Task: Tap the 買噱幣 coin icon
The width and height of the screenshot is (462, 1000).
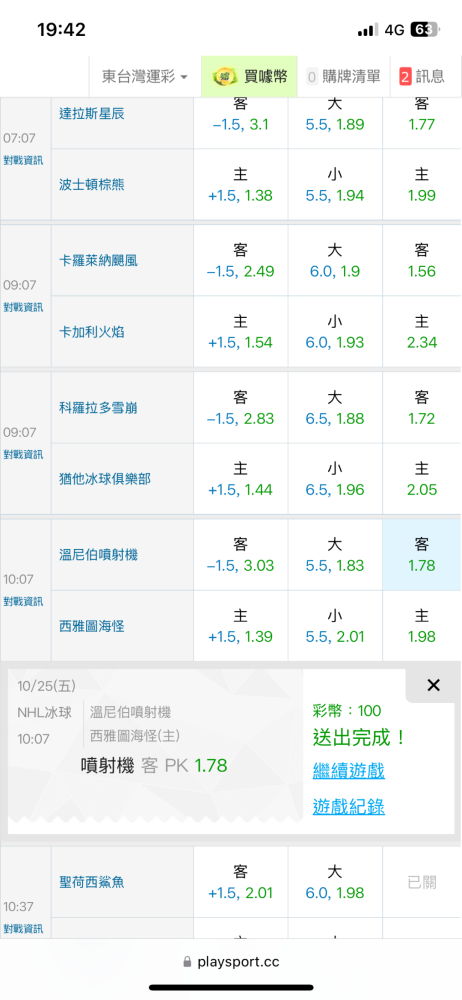Action: pyautogui.click(x=223, y=77)
